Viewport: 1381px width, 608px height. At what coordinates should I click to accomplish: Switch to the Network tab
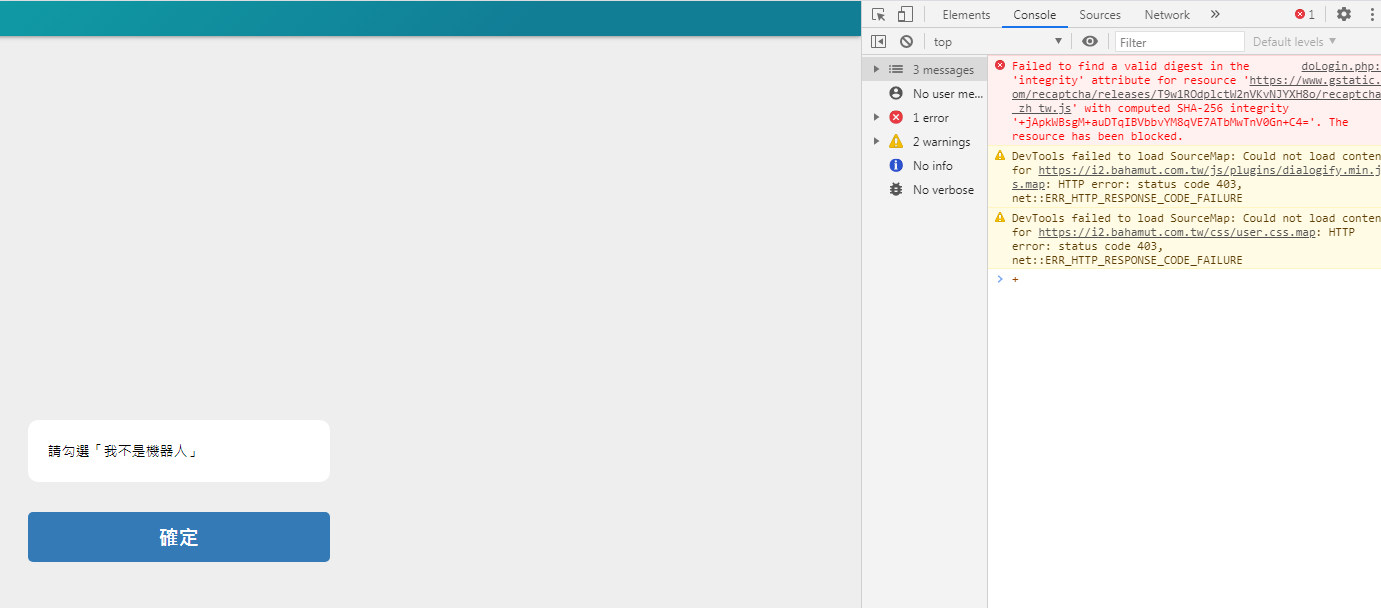pyautogui.click(x=1167, y=14)
